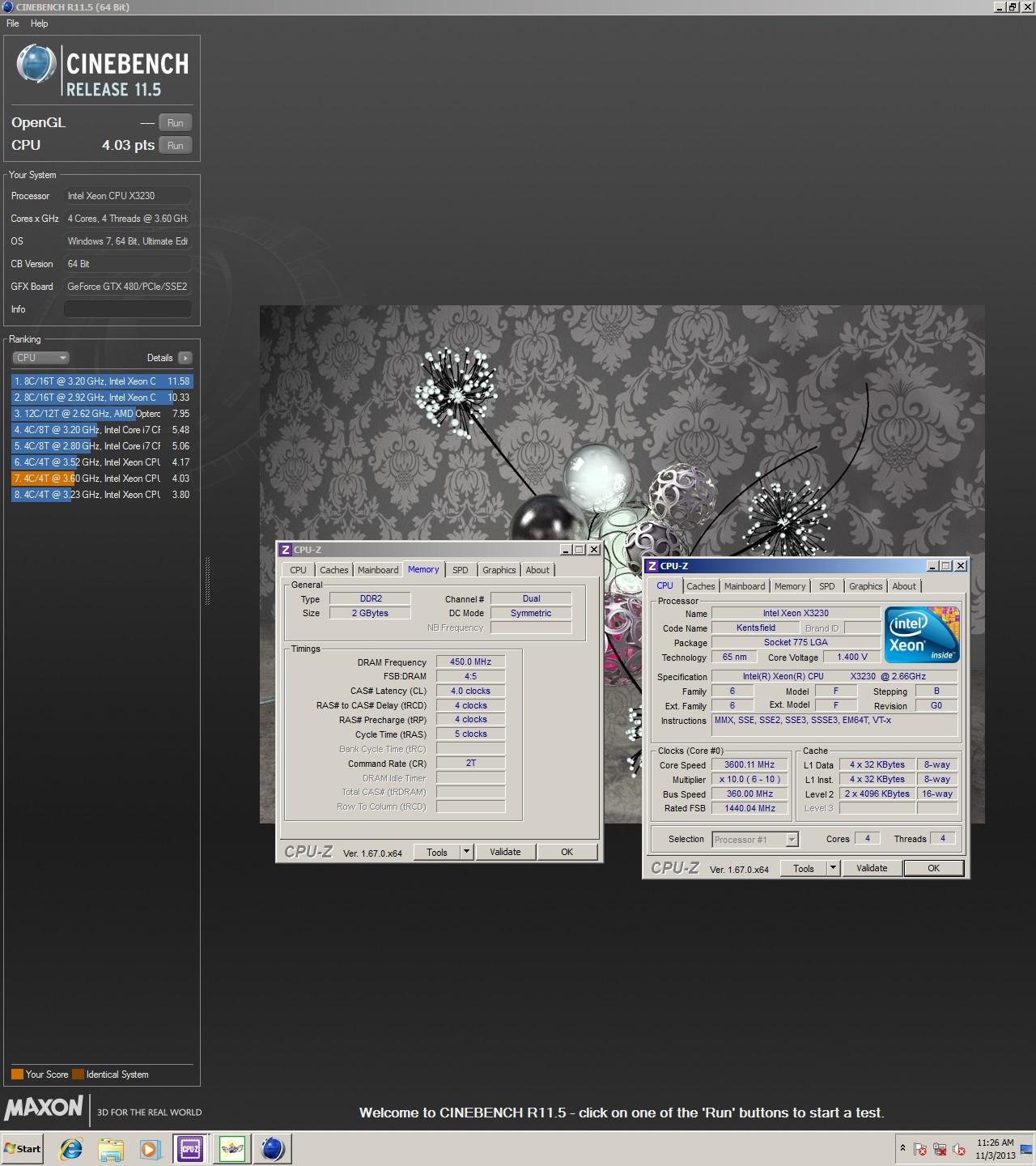Viewport: 1036px width, 1166px height.
Task: Open Action Center flag tray icon
Action: (x=920, y=1149)
